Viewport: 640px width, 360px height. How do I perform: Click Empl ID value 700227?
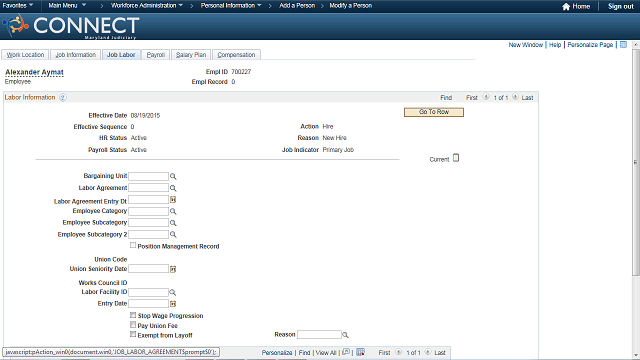coord(241,72)
